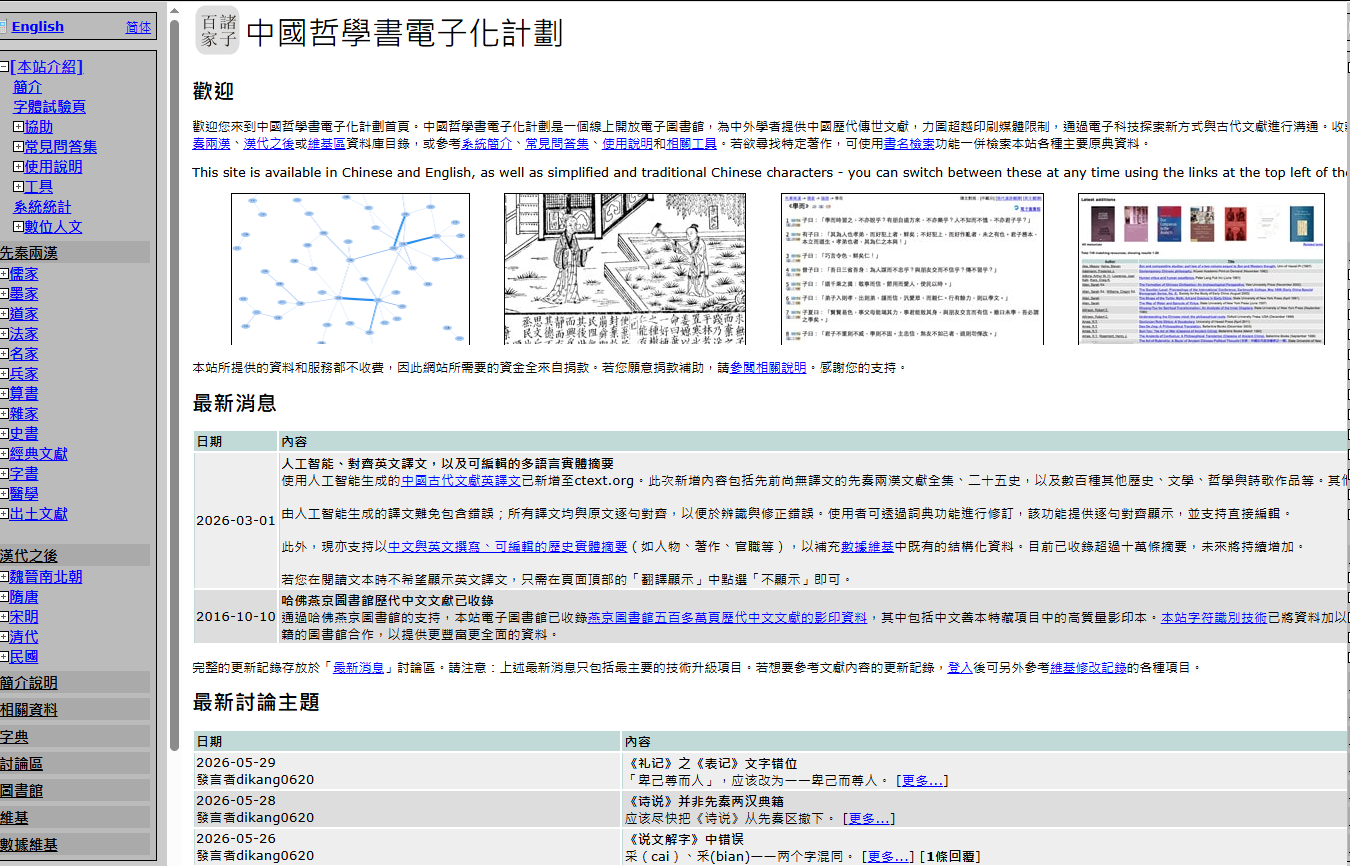
Task: Expand the 民國 period plus box
Action: [4, 657]
